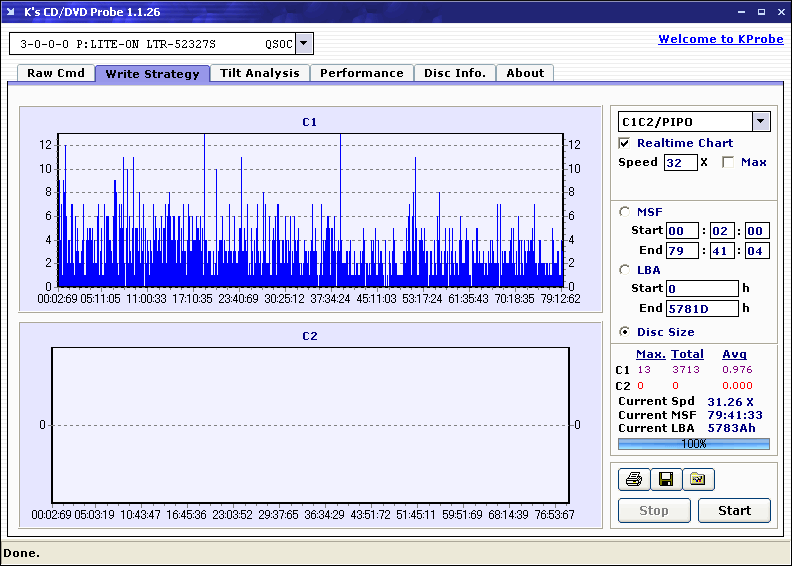Image resolution: width=792 pixels, height=566 pixels.
Task: Click the print chart icon
Action: click(x=633, y=479)
